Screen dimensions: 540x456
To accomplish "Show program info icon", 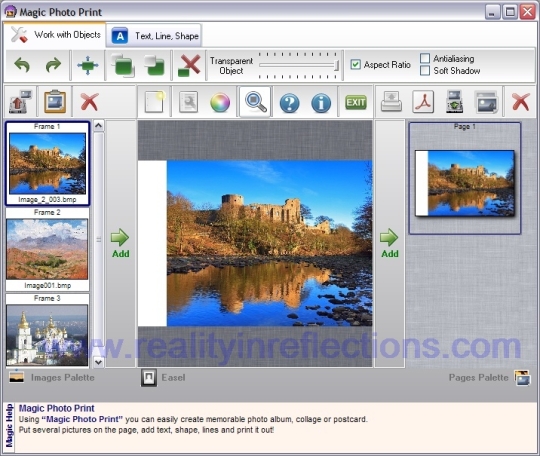I will click(x=321, y=103).
